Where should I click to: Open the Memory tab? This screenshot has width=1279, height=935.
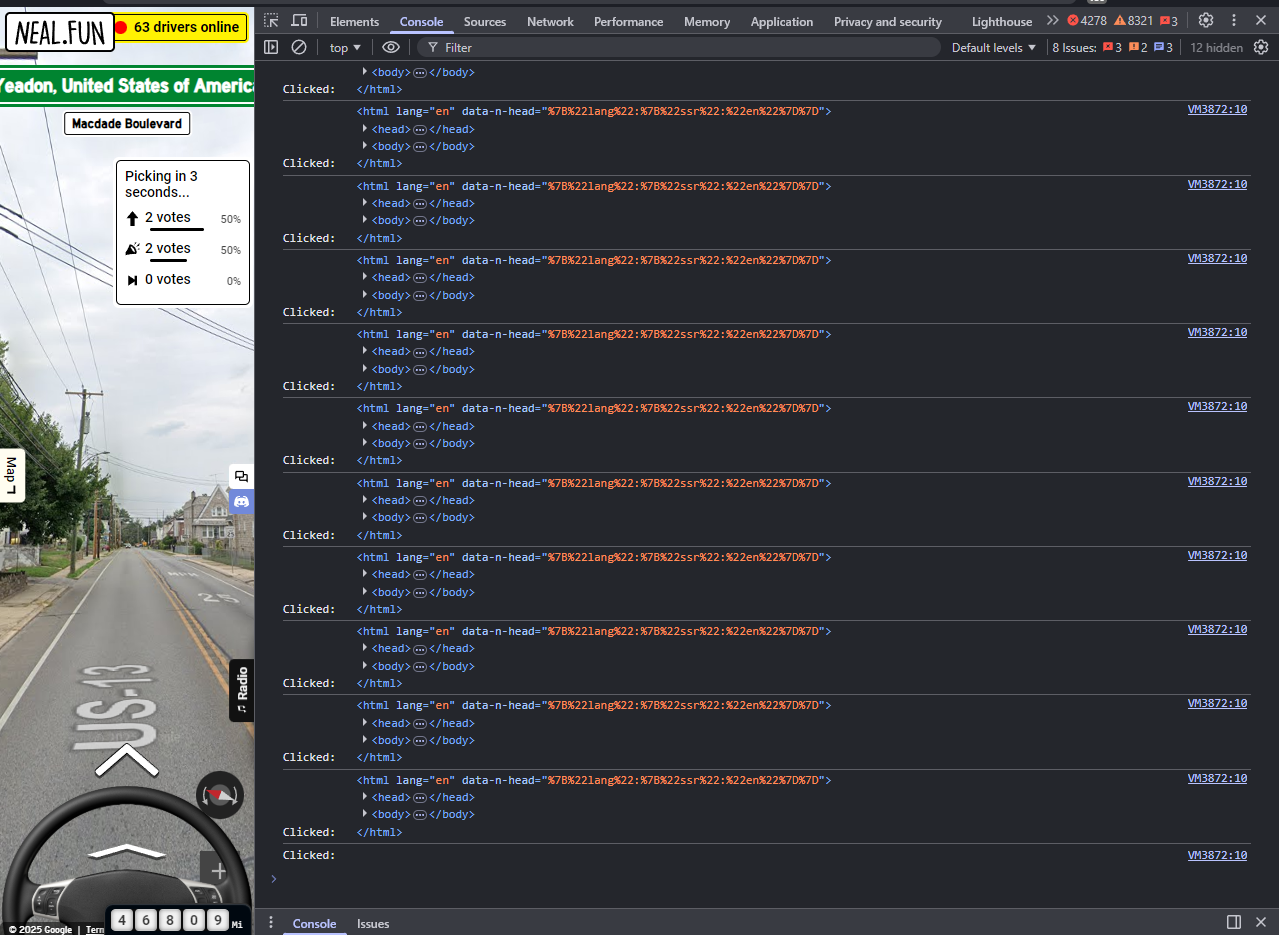707,21
